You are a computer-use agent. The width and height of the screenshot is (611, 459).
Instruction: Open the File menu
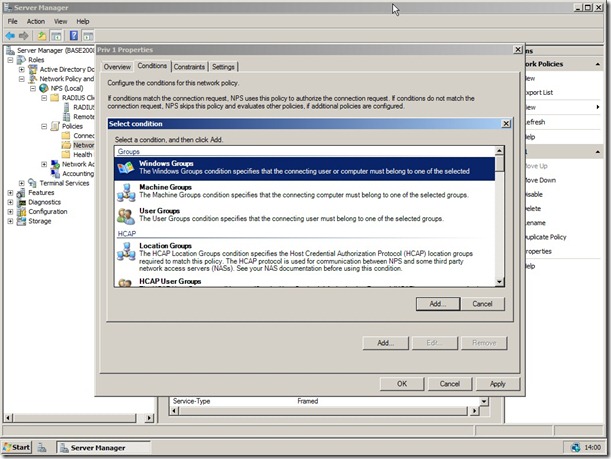coord(12,21)
